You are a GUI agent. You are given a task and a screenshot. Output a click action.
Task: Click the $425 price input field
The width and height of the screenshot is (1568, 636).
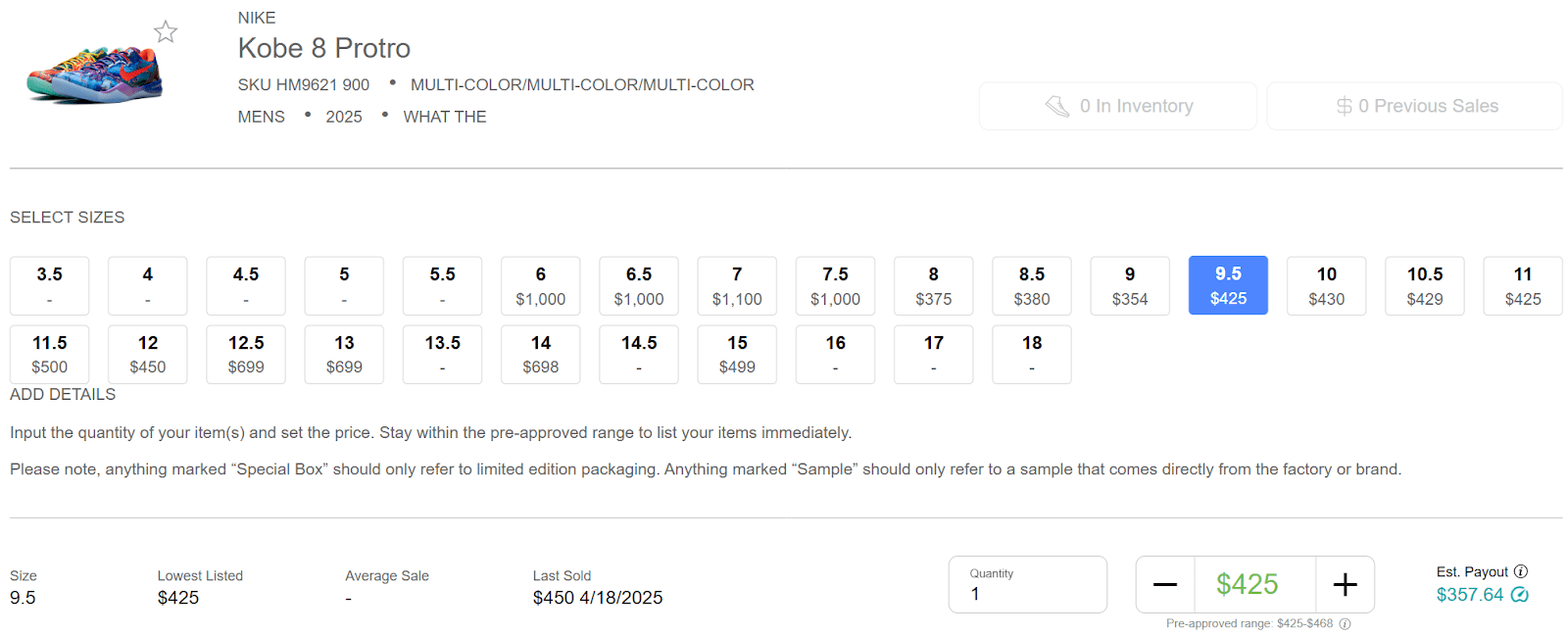pos(1255,585)
